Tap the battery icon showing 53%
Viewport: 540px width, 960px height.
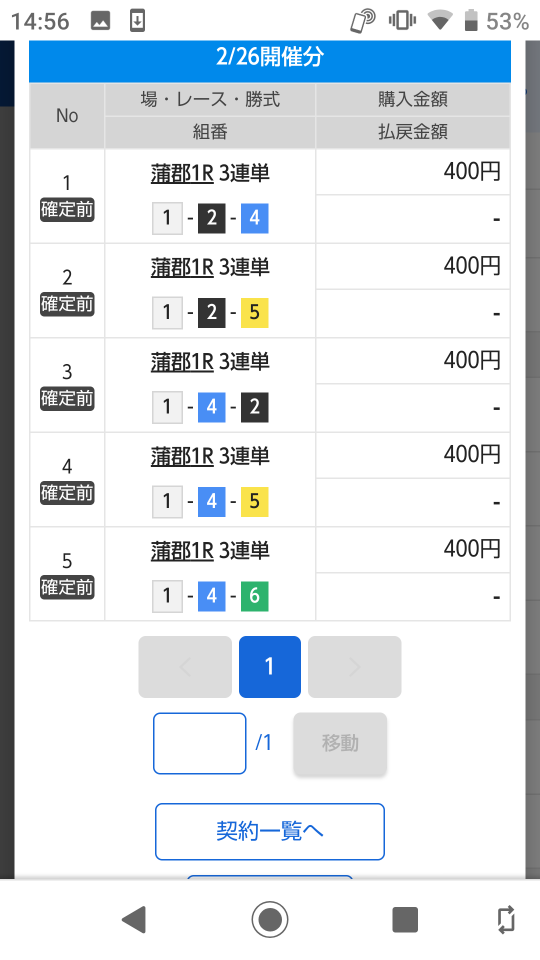coord(470,21)
